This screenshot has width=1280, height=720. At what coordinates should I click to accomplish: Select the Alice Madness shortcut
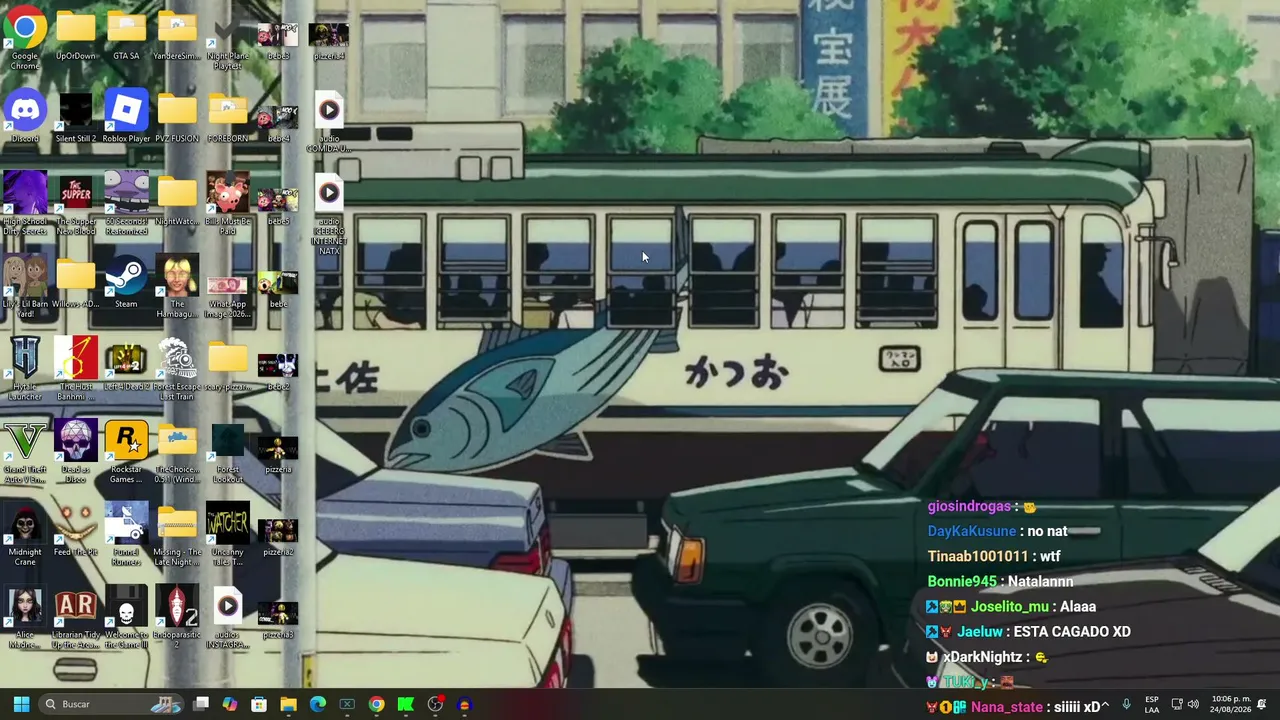(x=25, y=618)
